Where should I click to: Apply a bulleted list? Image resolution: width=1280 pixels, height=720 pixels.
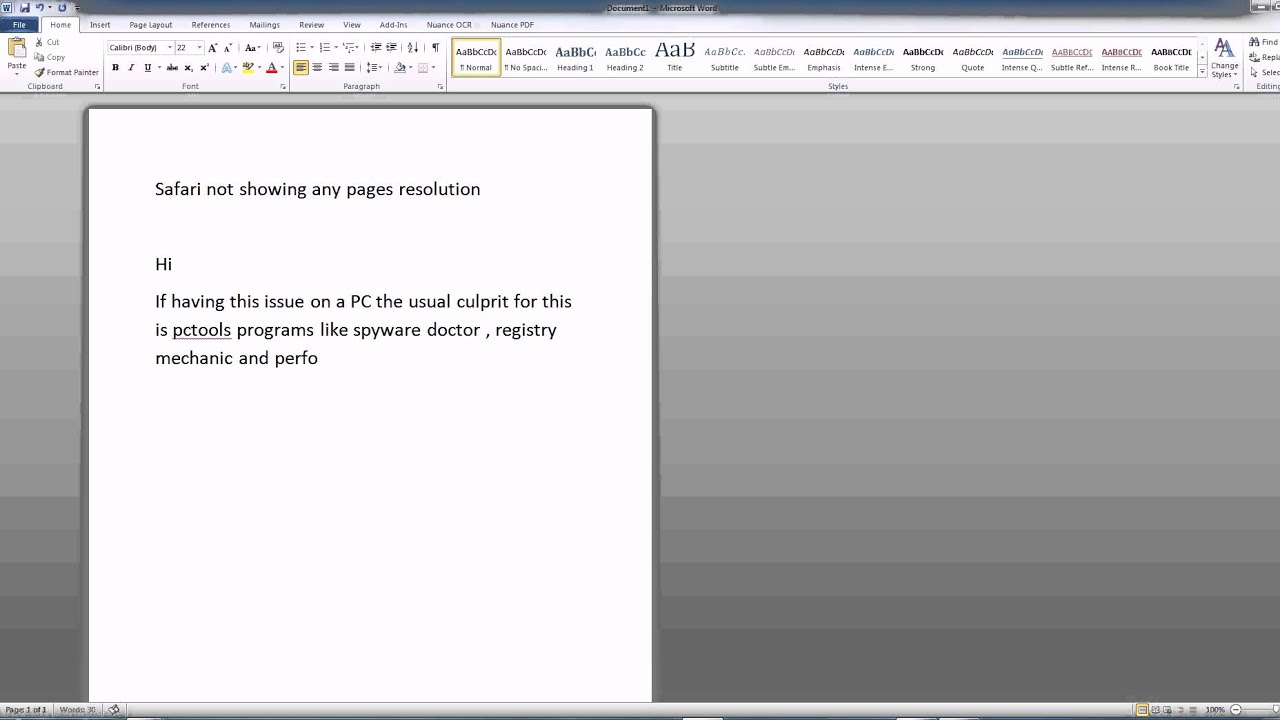[x=301, y=47]
